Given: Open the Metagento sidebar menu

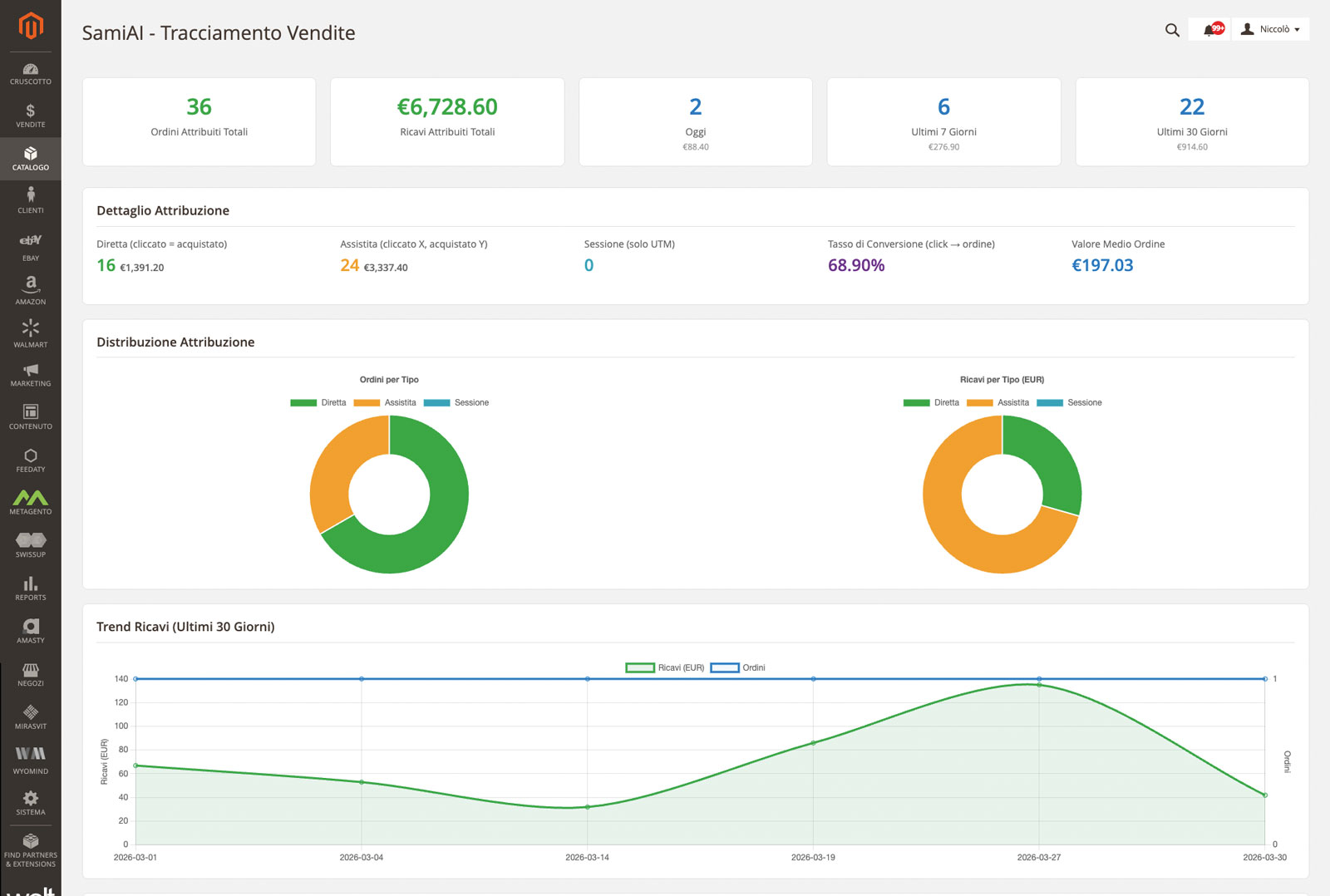Looking at the screenshot, I should (30, 502).
